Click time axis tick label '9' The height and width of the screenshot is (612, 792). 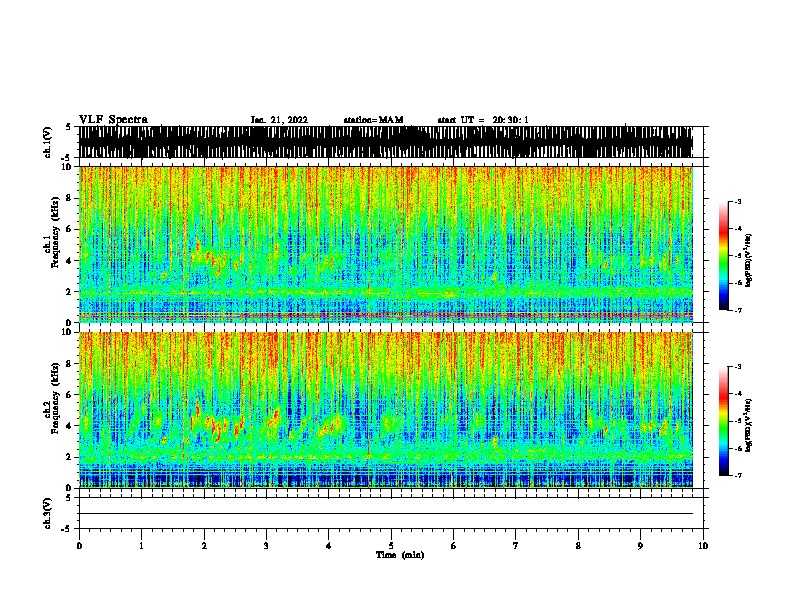(x=640, y=546)
